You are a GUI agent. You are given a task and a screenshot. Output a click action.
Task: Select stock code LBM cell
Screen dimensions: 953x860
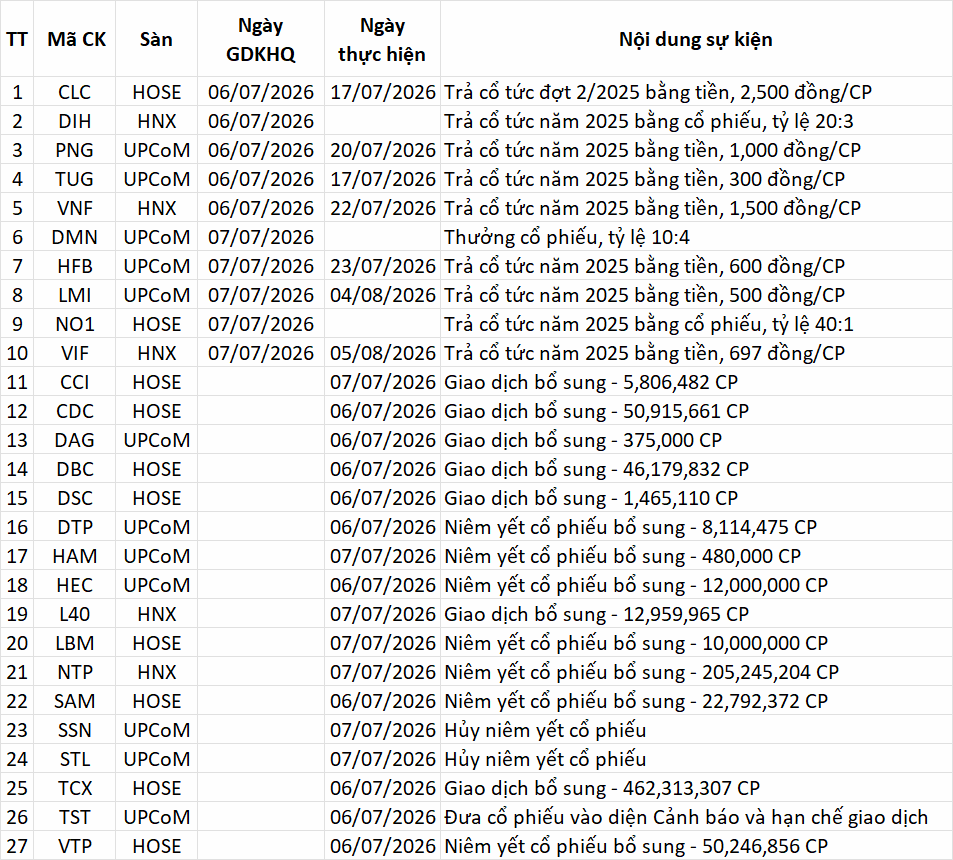click(75, 643)
